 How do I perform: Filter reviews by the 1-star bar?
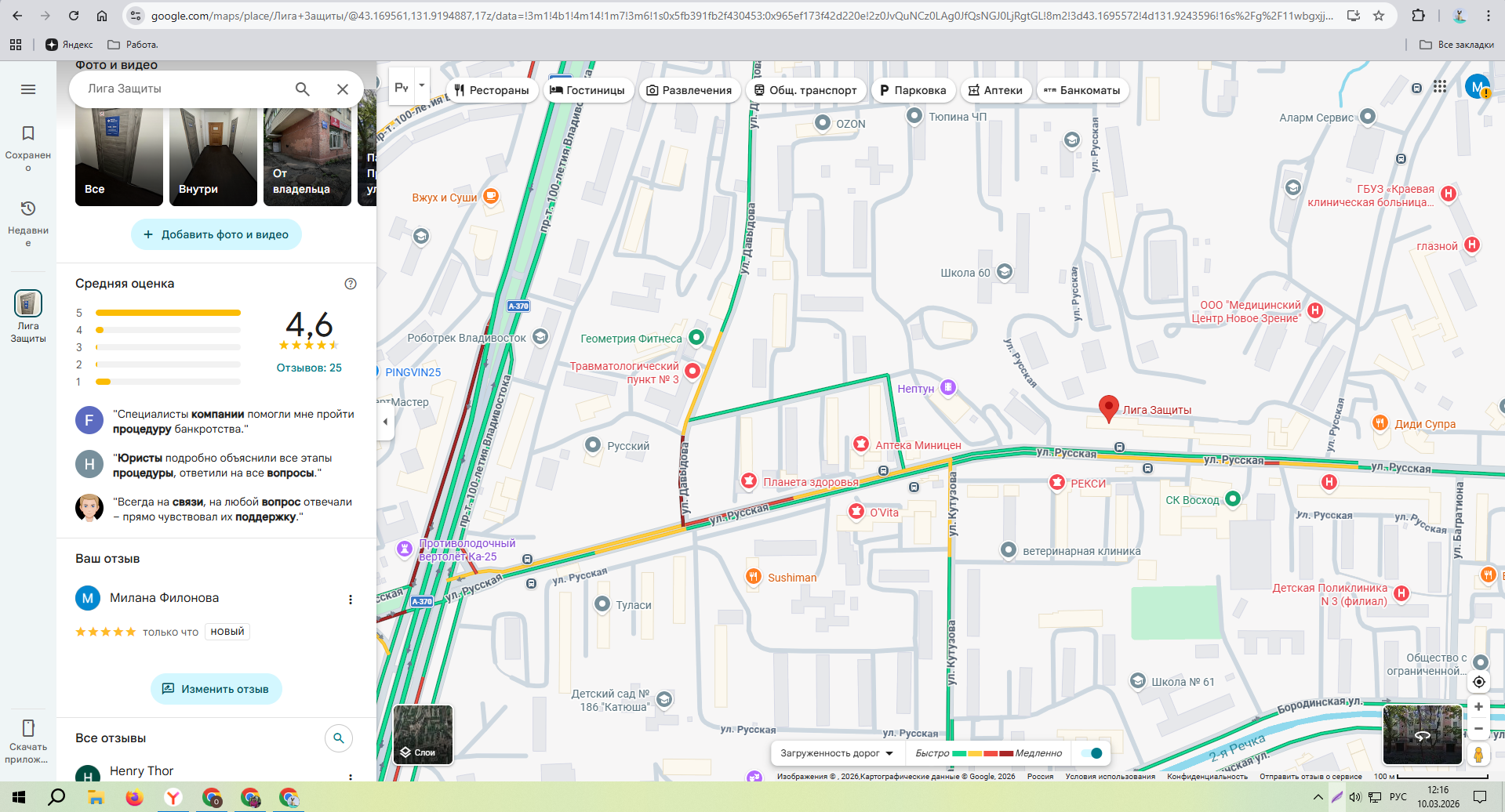[x=160, y=382]
